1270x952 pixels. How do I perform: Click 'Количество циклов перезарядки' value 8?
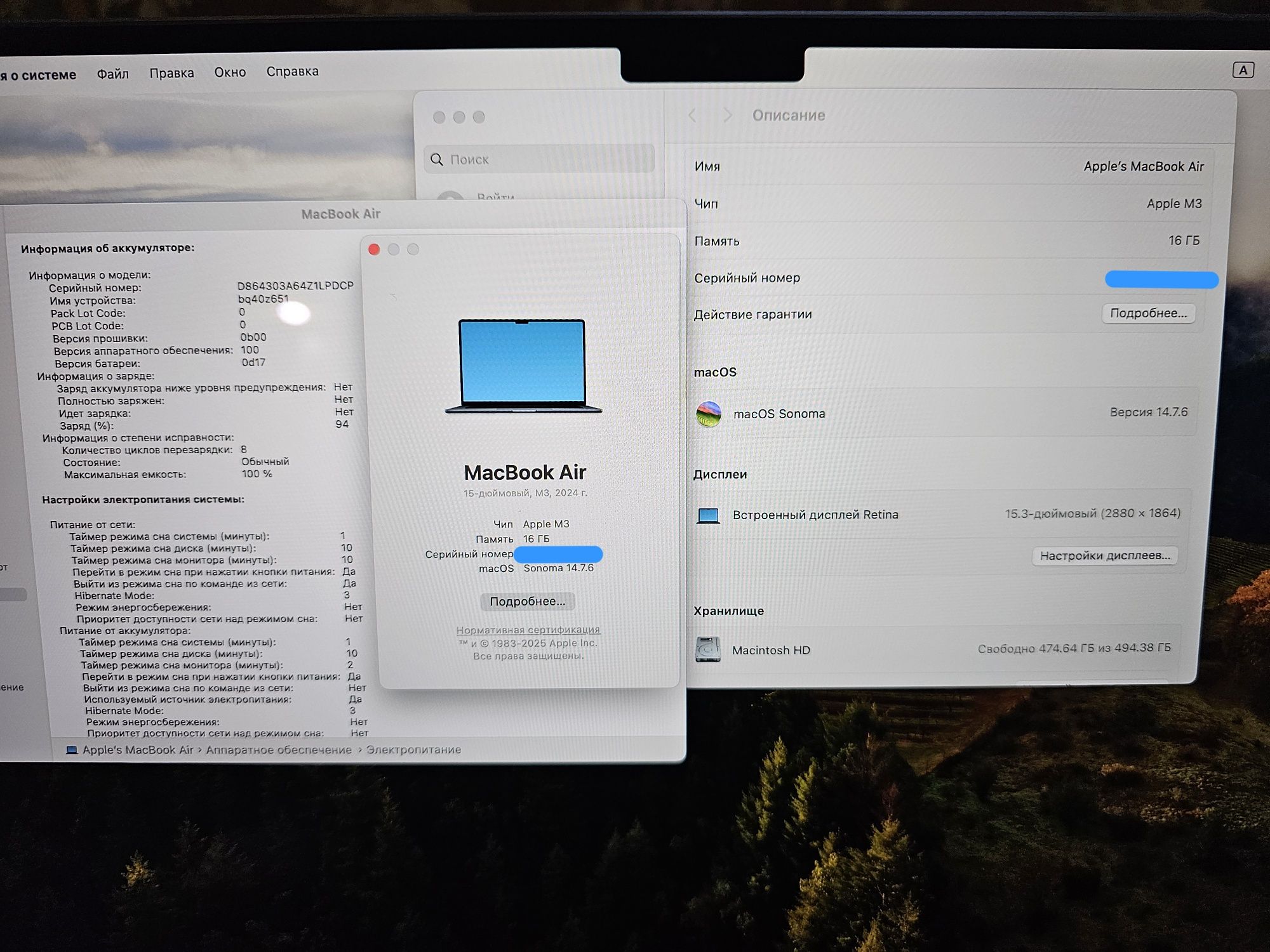(244, 449)
